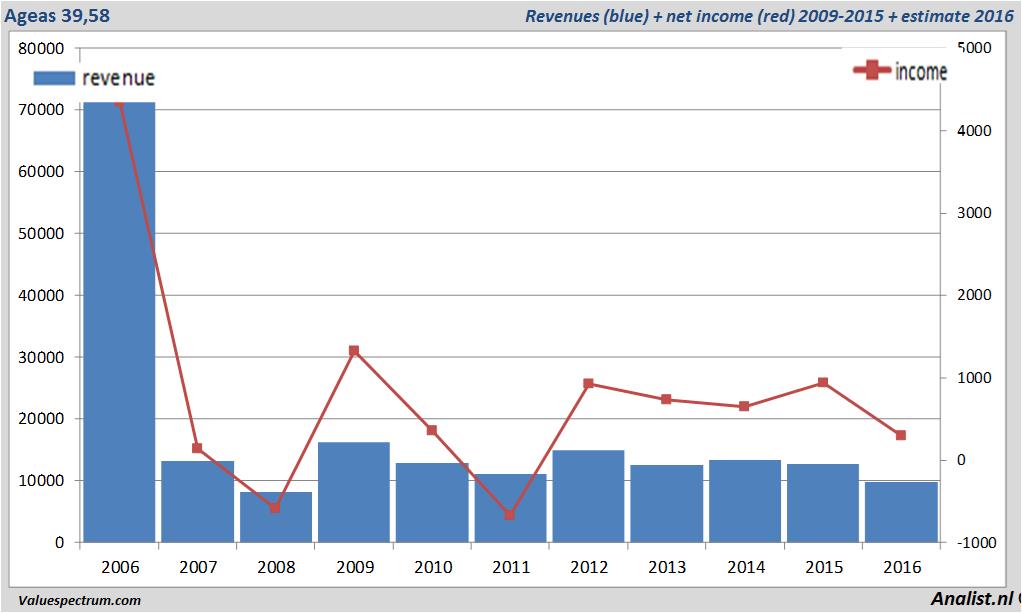Click the 2015 income data point
This screenshot has width=1022, height=613.
click(823, 382)
